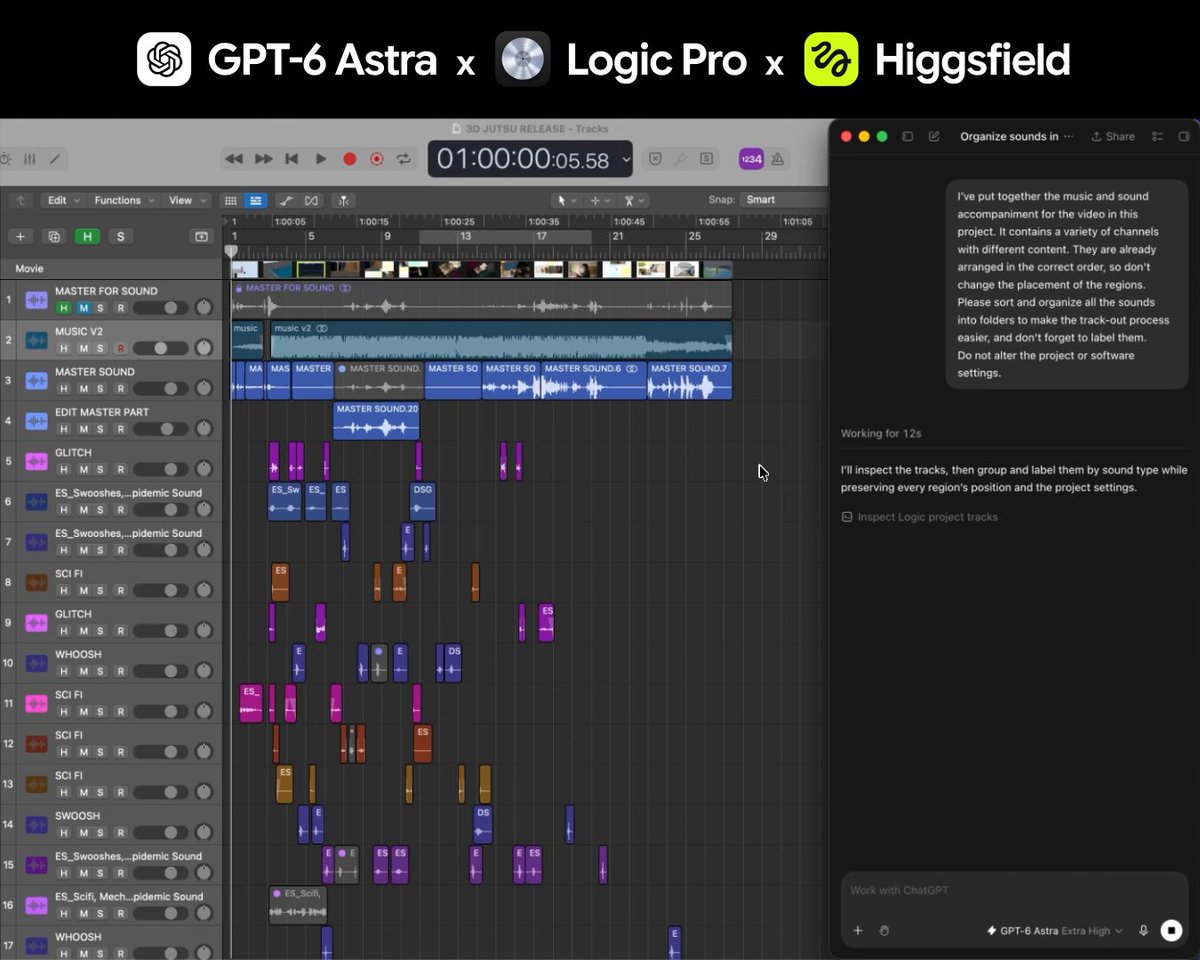Switch to the grid view button
Viewport: 1200px width, 960px height.
[x=231, y=200]
